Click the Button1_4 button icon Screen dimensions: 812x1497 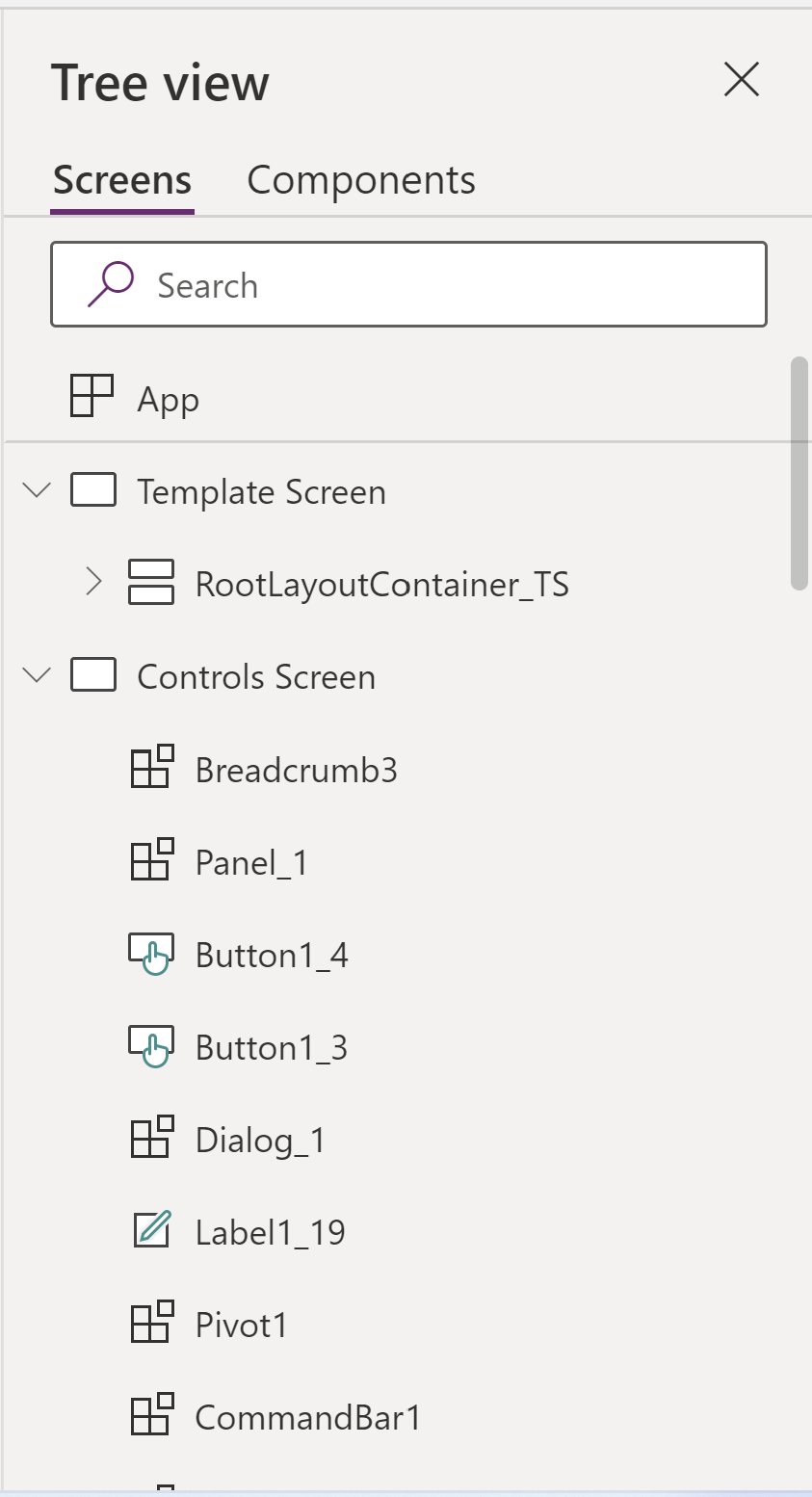(151, 954)
